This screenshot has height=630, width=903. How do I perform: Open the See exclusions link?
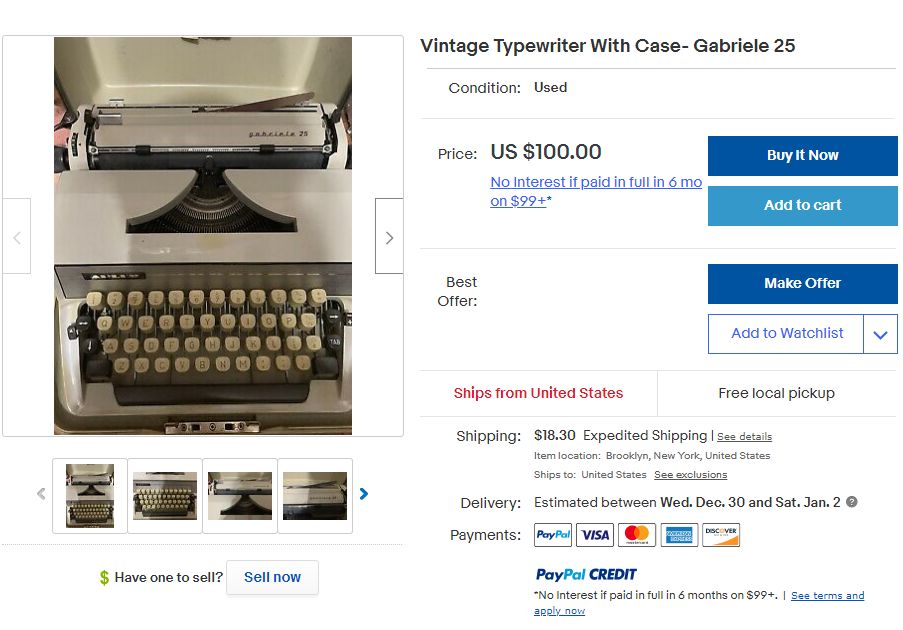point(690,475)
